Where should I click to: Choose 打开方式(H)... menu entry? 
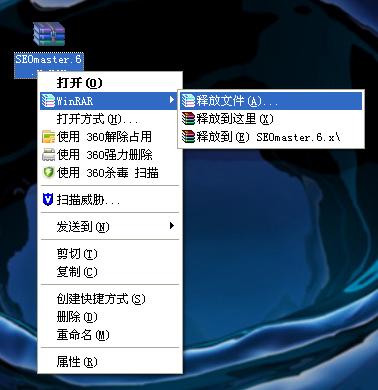[110, 119]
